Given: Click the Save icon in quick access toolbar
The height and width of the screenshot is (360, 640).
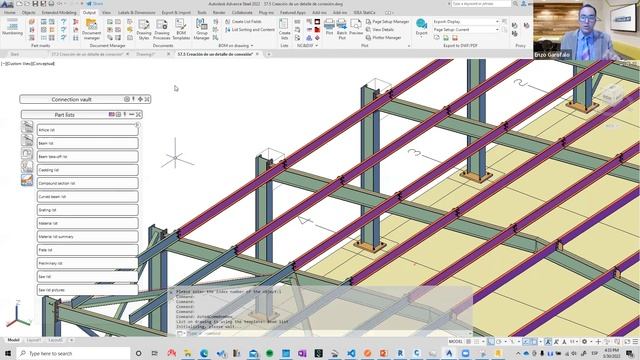Looking at the screenshot, I should coord(35,4).
